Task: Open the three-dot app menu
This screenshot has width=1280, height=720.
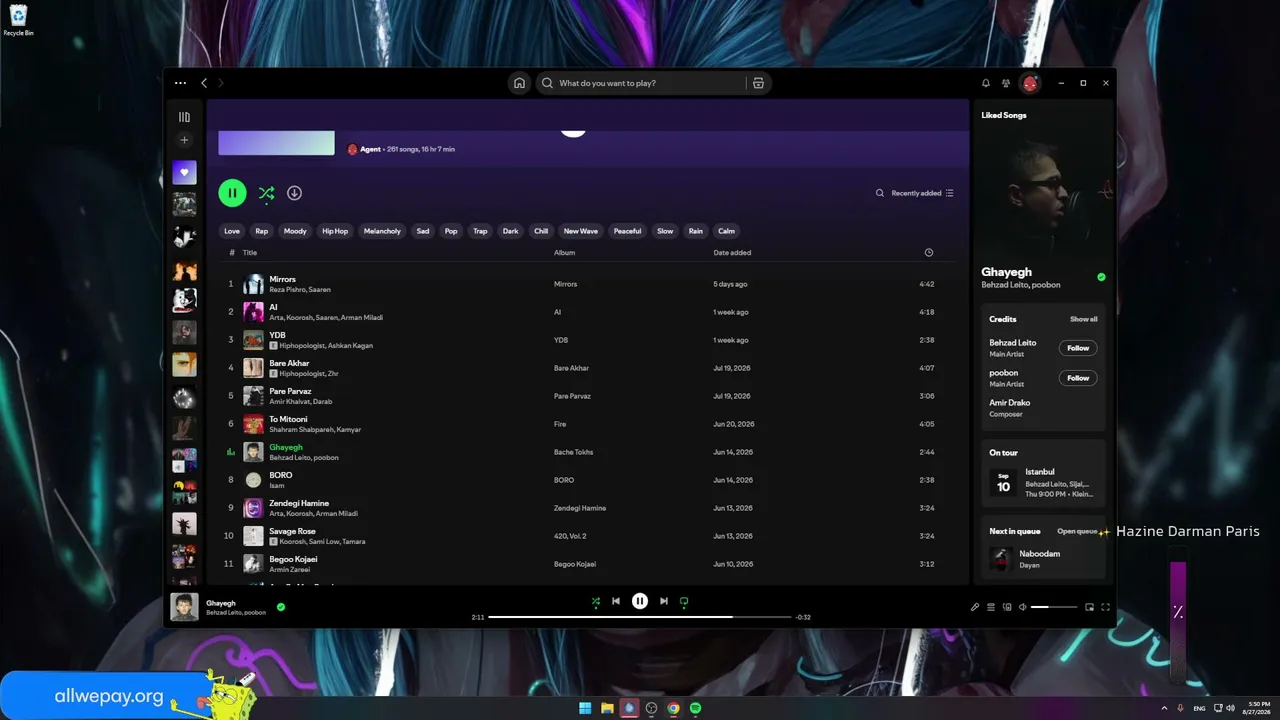Action: point(180,83)
